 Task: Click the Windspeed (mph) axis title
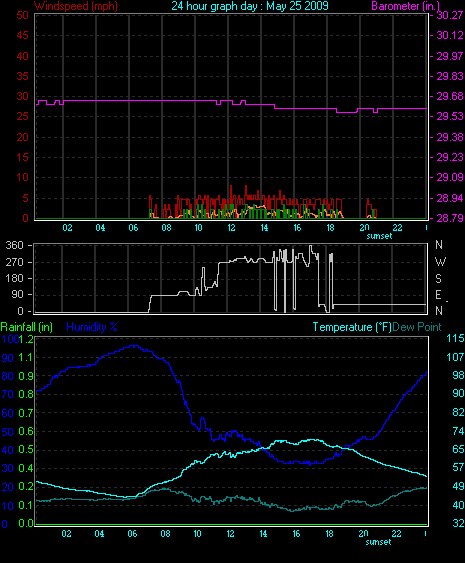coord(76,6)
